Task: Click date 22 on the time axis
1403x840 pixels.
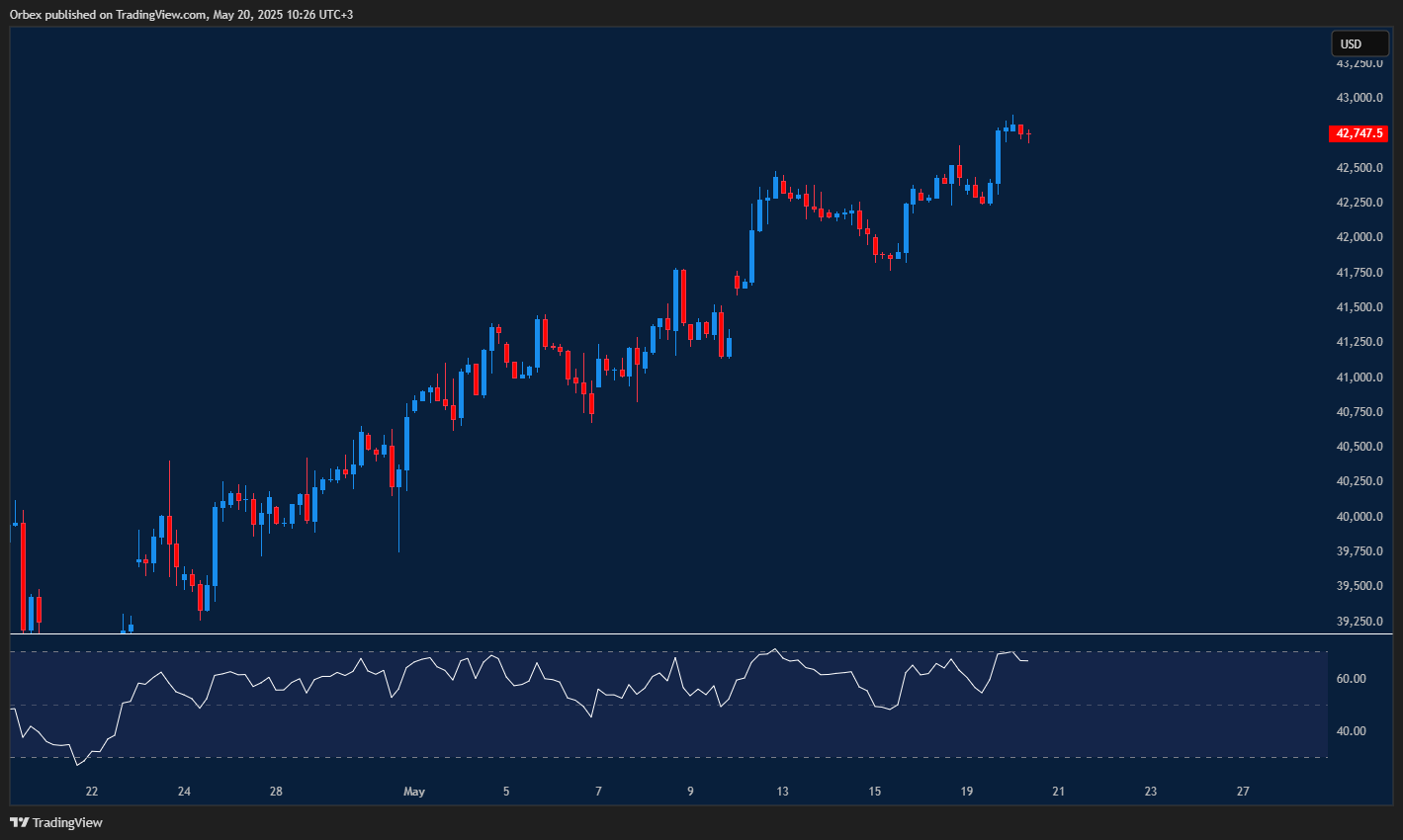Action: click(92, 792)
